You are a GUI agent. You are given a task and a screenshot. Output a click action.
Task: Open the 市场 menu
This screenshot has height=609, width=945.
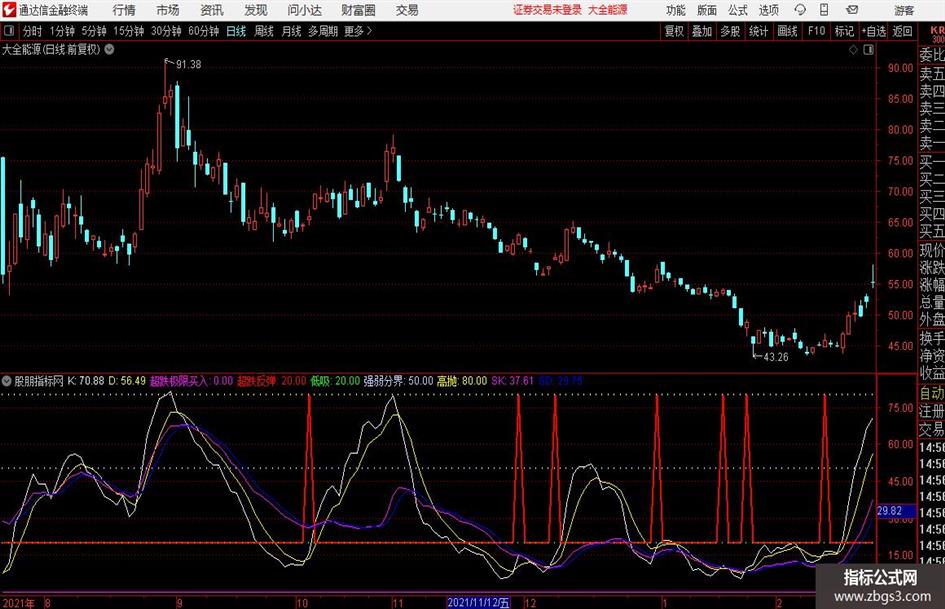(168, 10)
